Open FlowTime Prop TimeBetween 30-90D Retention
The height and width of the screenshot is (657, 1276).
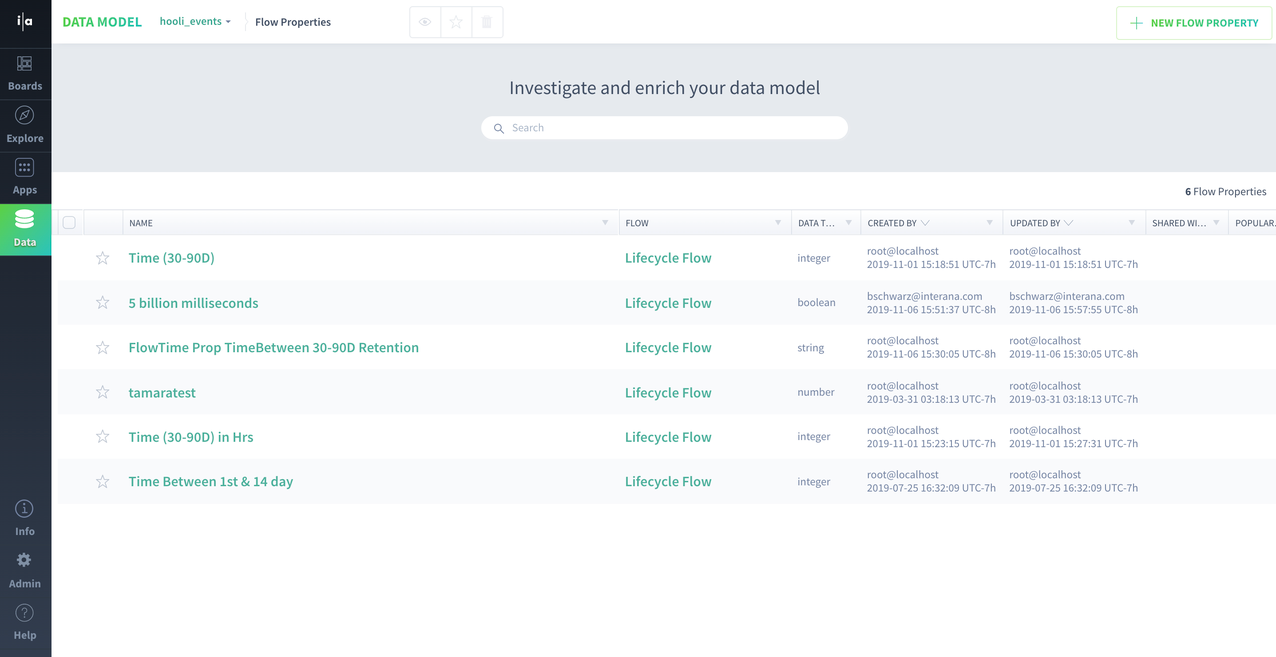[273, 348]
